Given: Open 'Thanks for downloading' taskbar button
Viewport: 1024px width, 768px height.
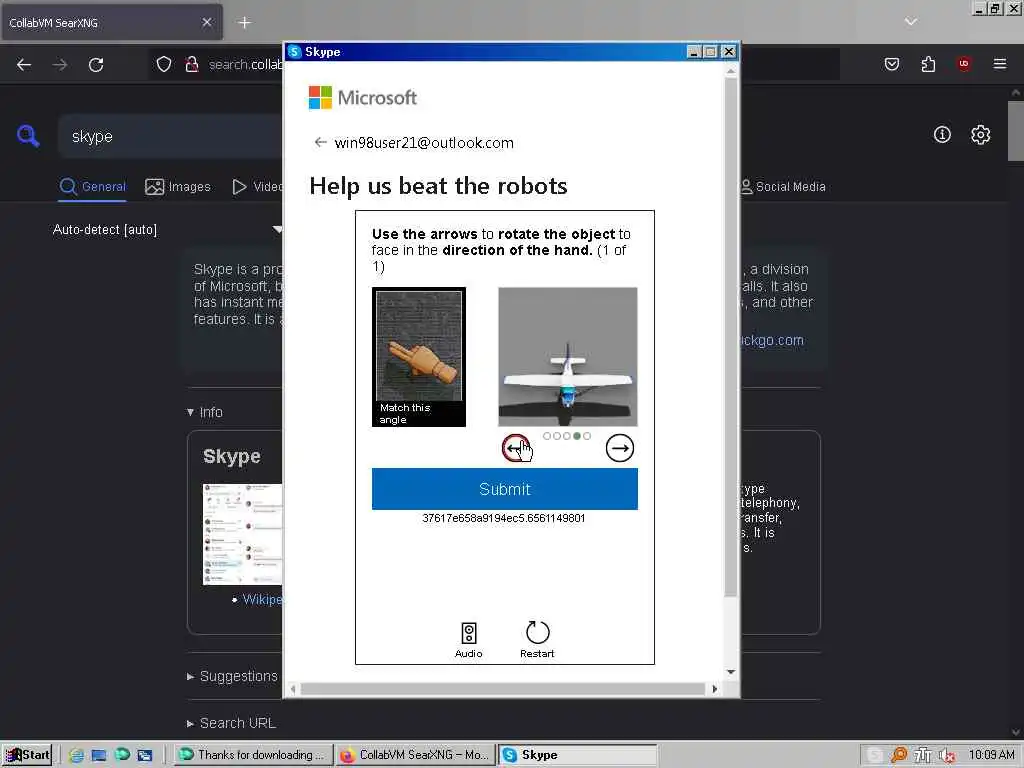Looking at the screenshot, I should point(253,755).
